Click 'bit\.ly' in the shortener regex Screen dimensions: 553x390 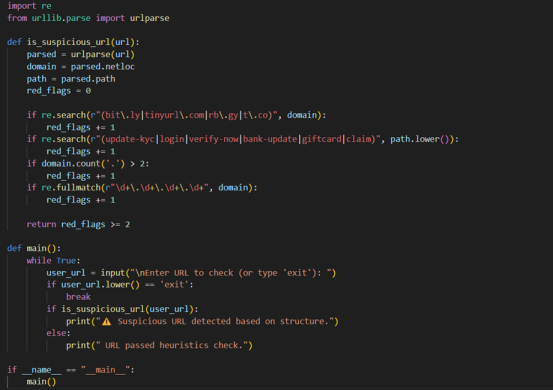coord(123,115)
